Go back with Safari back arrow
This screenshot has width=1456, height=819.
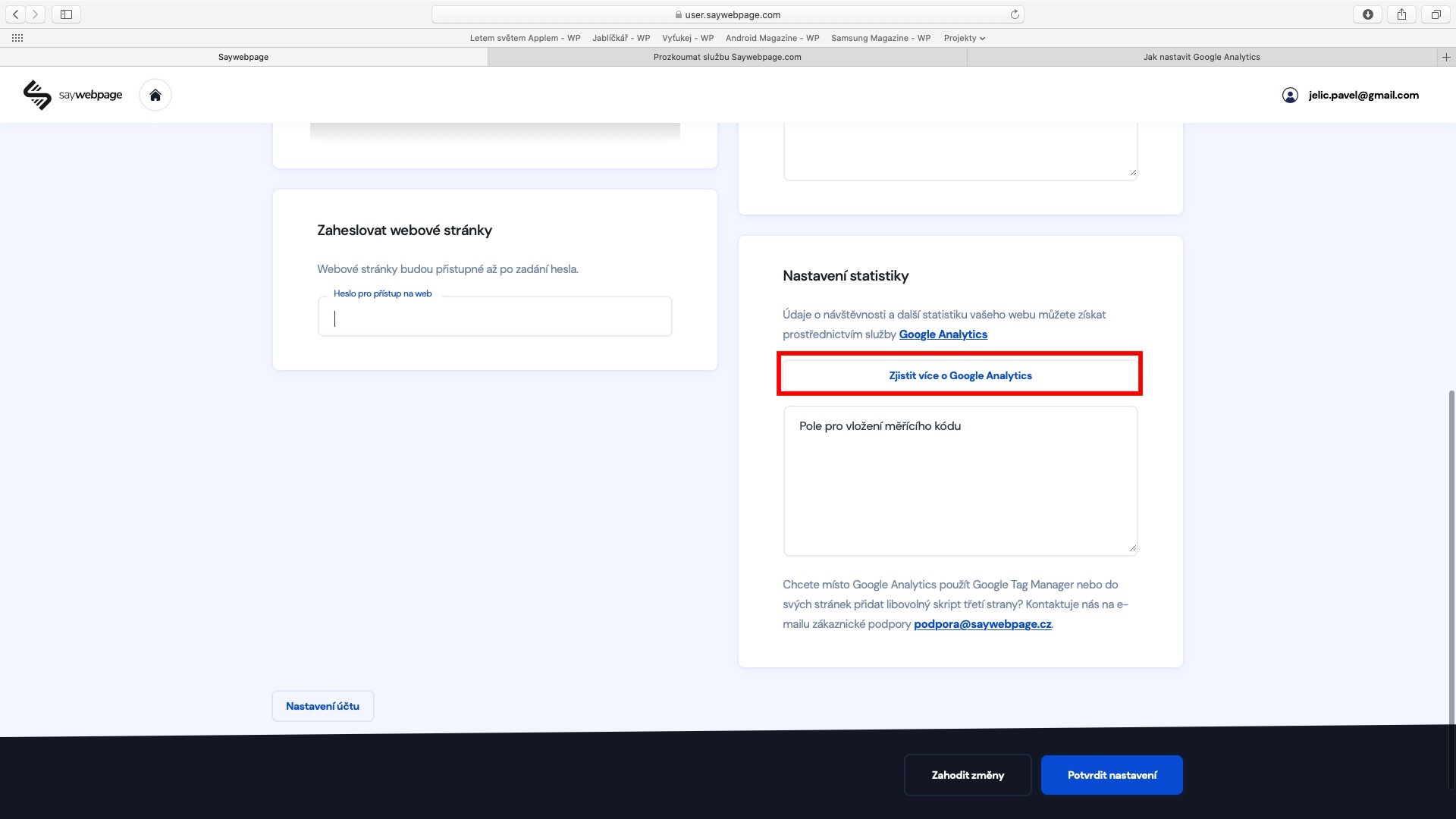point(15,14)
